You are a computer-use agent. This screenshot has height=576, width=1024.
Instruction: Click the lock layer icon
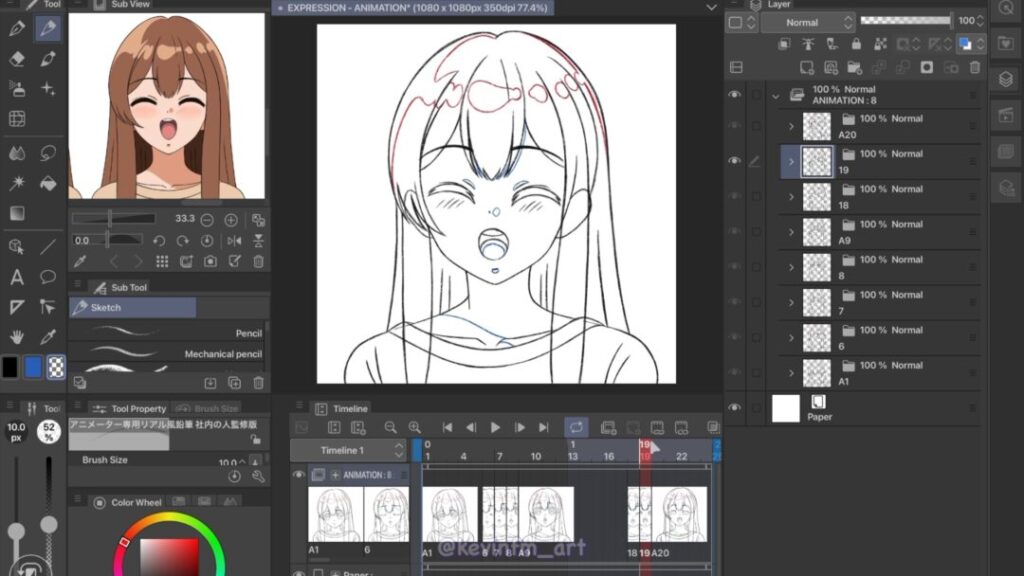(x=856, y=45)
